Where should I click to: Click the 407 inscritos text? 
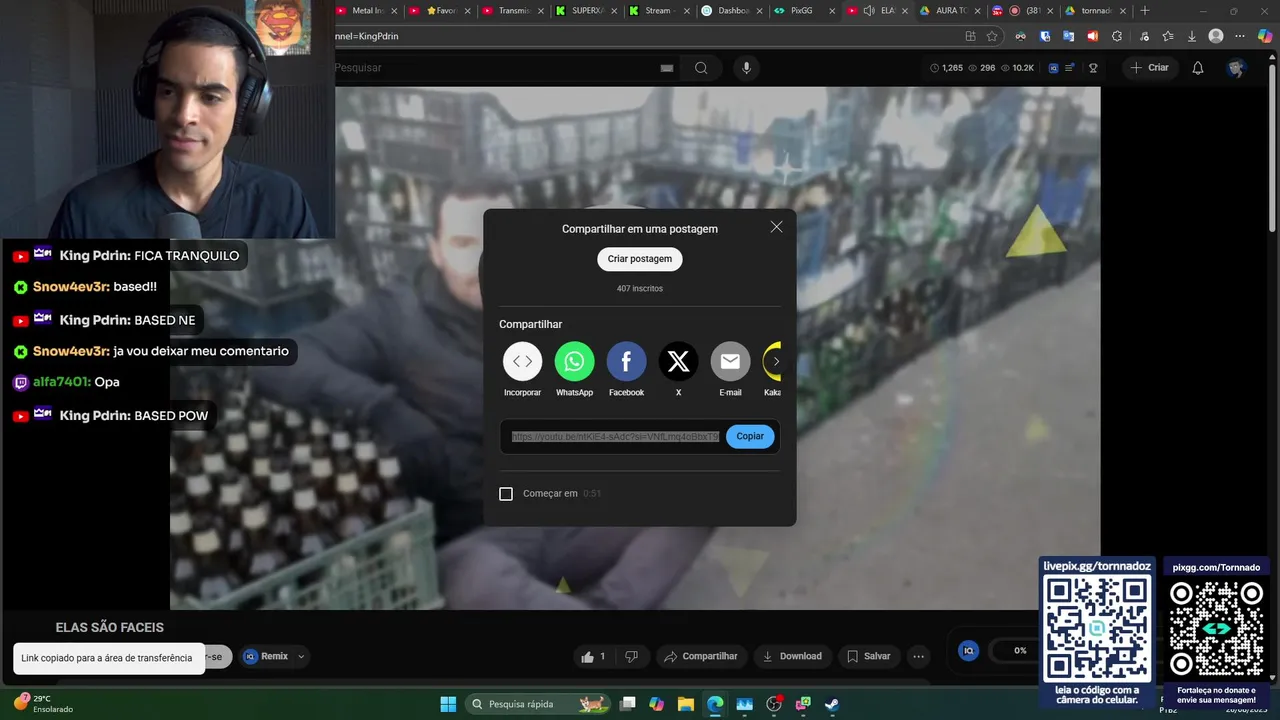pos(640,288)
